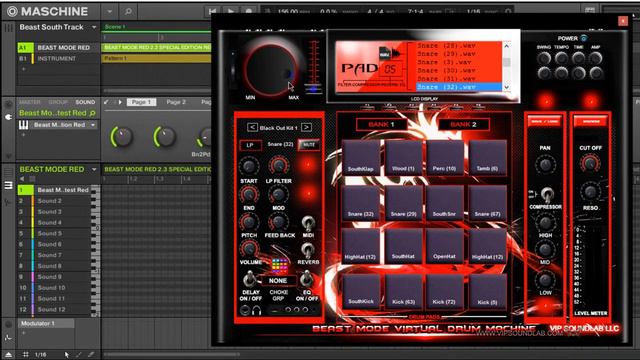
Task: Add a new group with plus under INSTRUMENT
Action: point(23,69)
